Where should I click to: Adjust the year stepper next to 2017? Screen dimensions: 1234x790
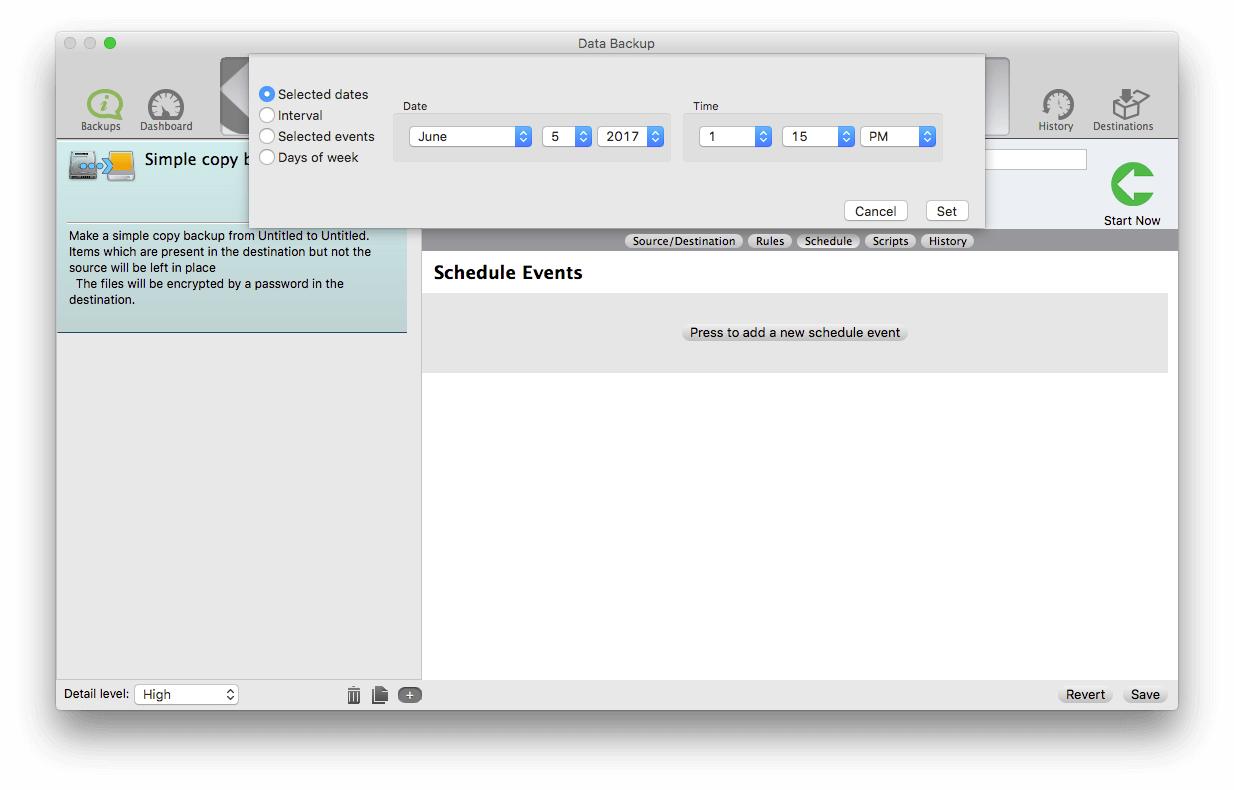[x=655, y=136]
